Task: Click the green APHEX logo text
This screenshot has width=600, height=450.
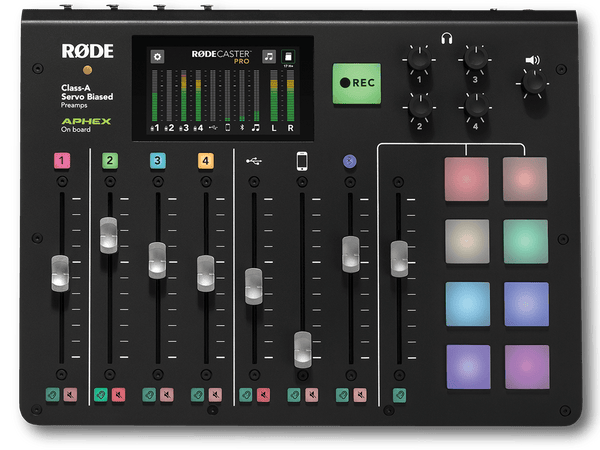Action: (x=86, y=121)
